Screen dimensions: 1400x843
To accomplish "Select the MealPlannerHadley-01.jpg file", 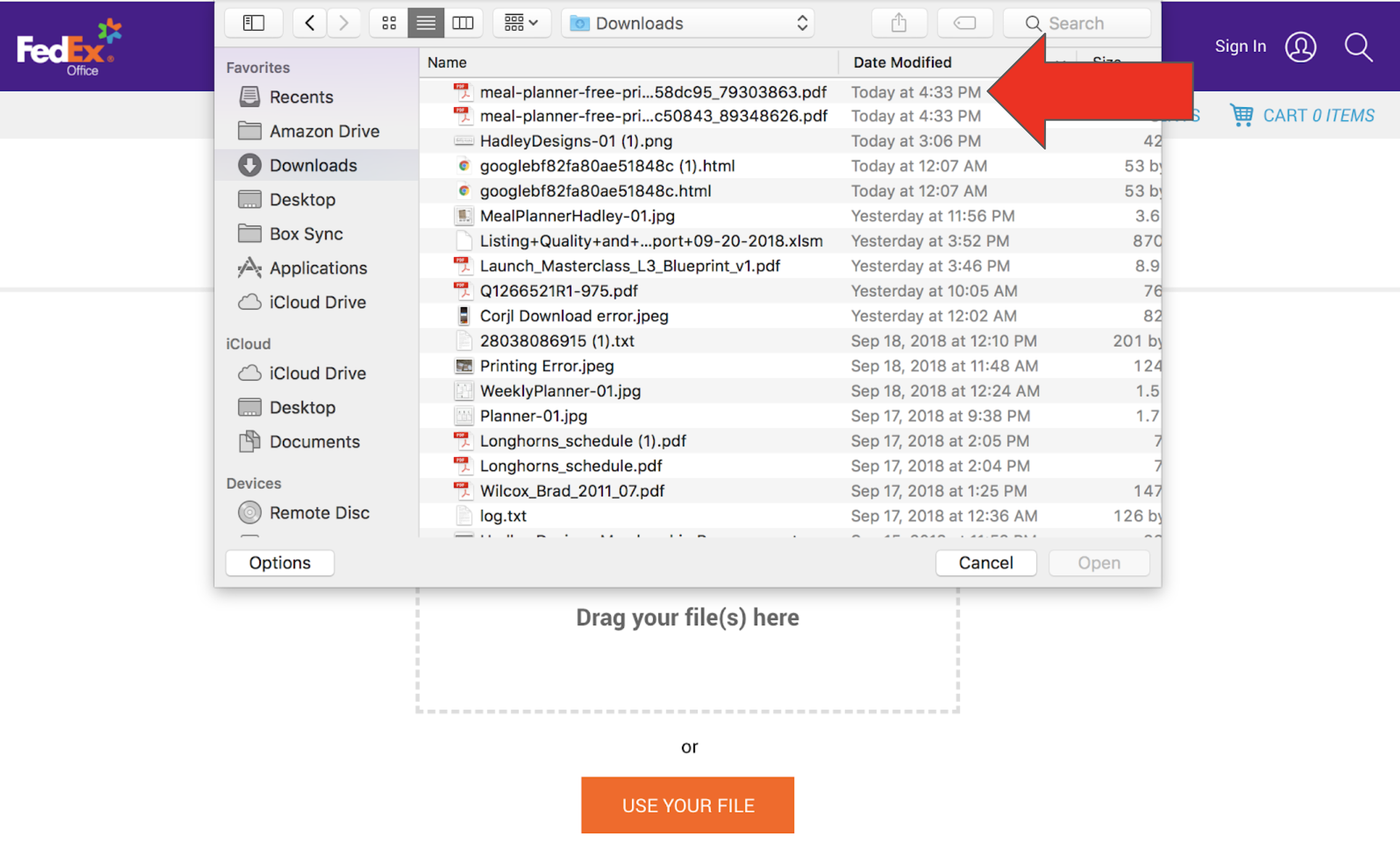I will tap(576, 216).
